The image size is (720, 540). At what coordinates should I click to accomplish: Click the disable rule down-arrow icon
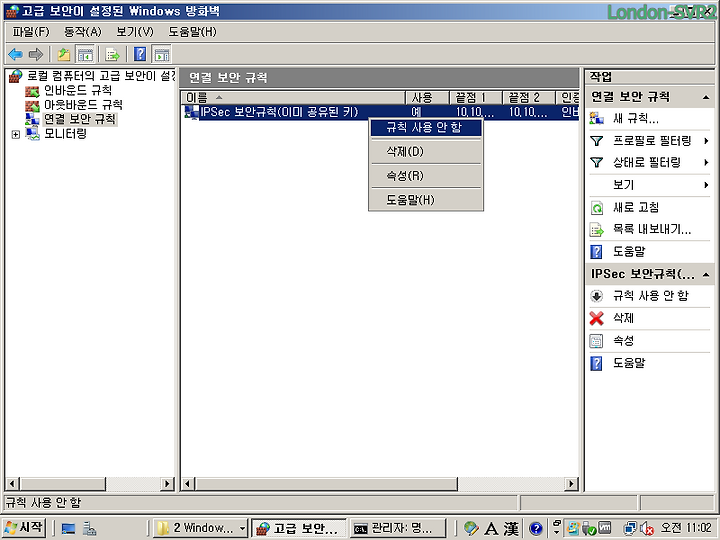[596, 296]
